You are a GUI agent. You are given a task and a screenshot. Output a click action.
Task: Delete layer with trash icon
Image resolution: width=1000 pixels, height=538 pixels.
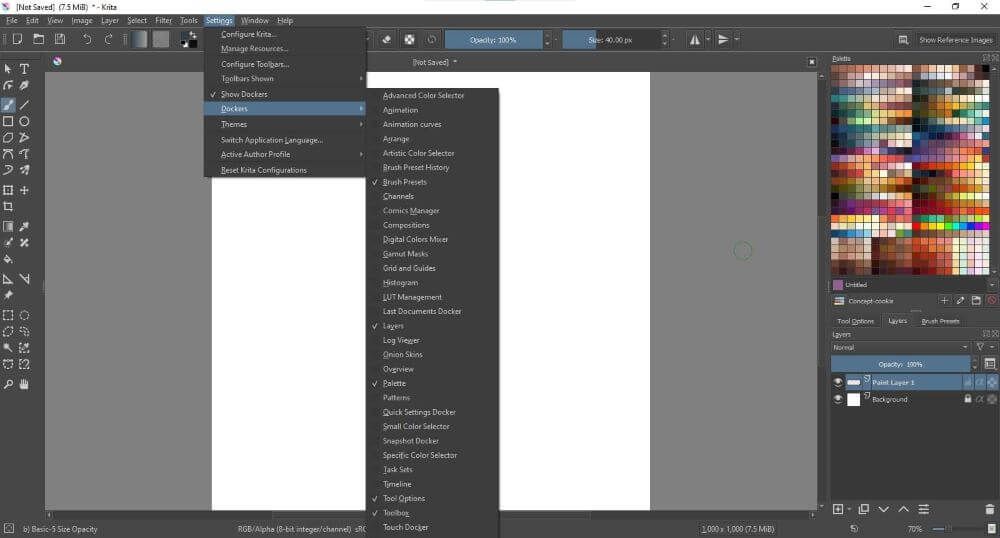pos(989,509)
